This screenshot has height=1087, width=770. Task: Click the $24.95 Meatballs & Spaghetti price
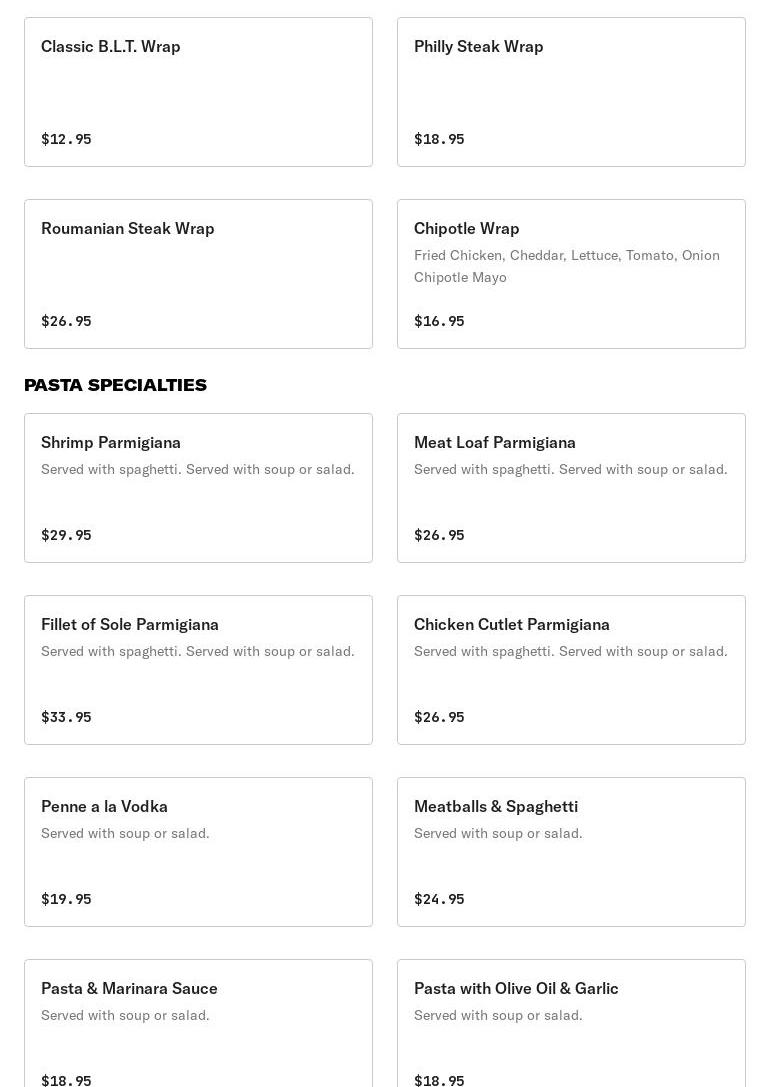[x=439, y=899]
